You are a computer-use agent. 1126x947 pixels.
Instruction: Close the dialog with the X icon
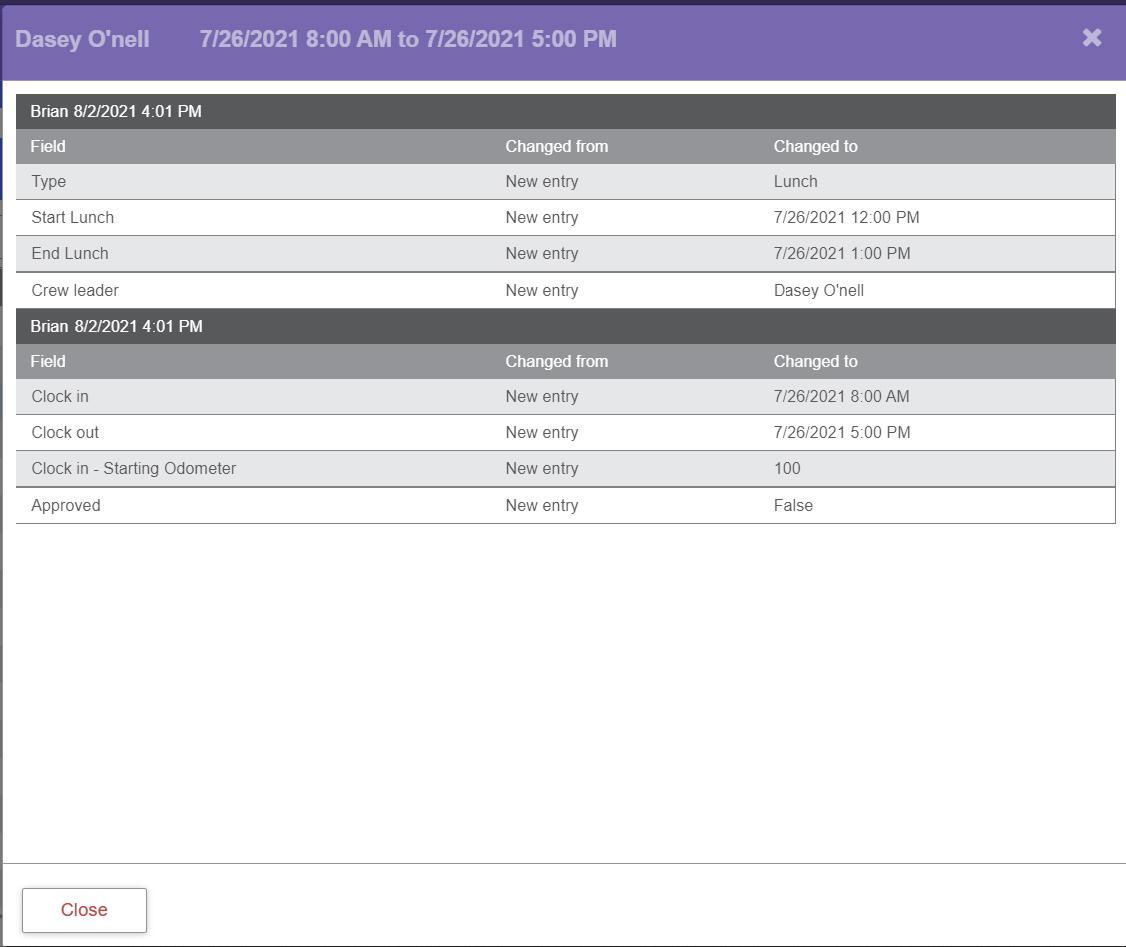tap(1091, 38)
